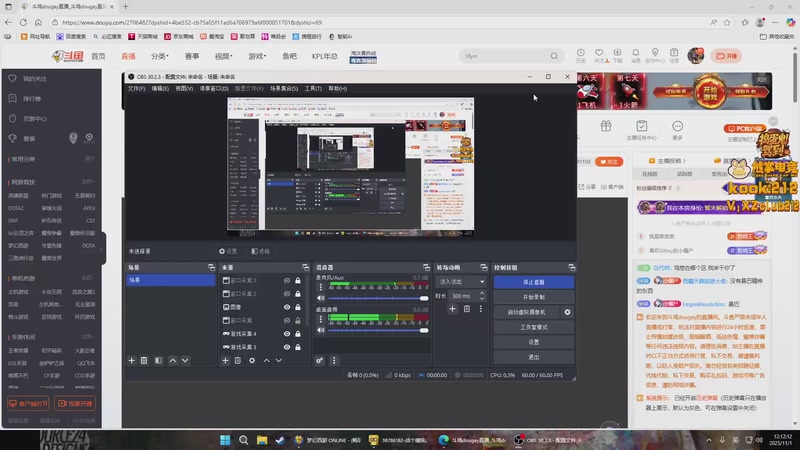Open the 视图(V) menu in OBS
Viewport: 800px width, 450px height.
184,88
